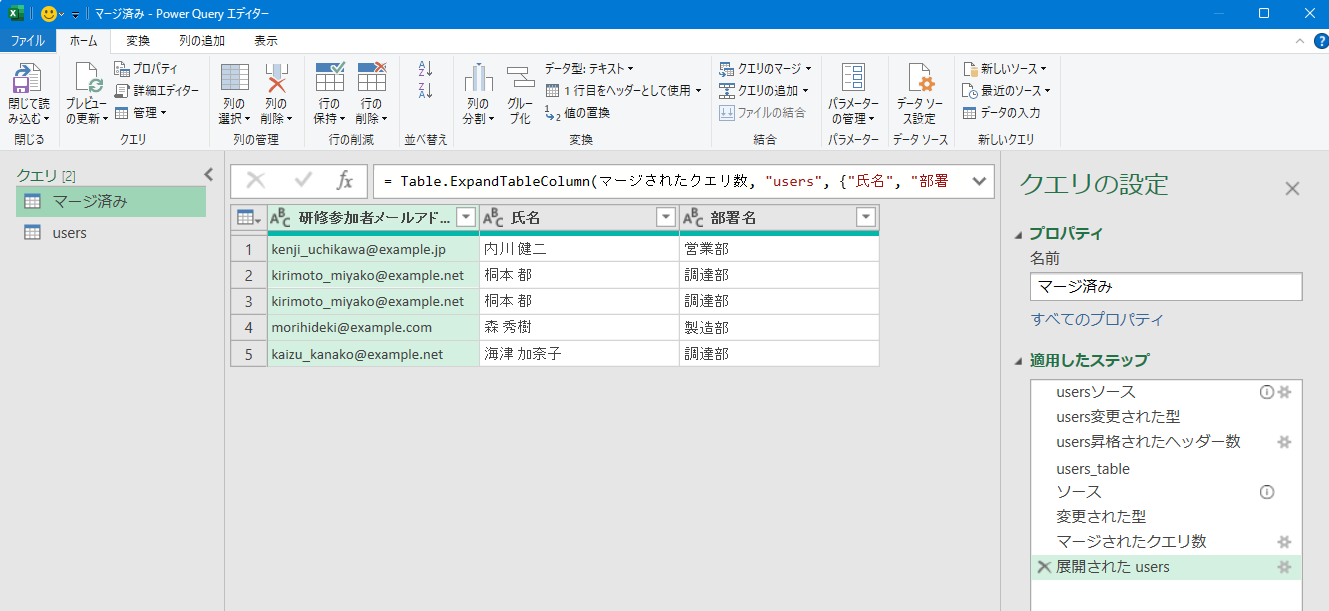Open データ型: テキスト dropdown
The height and width of the screenshot is (611, 1329).
click(x=589, y=69)
